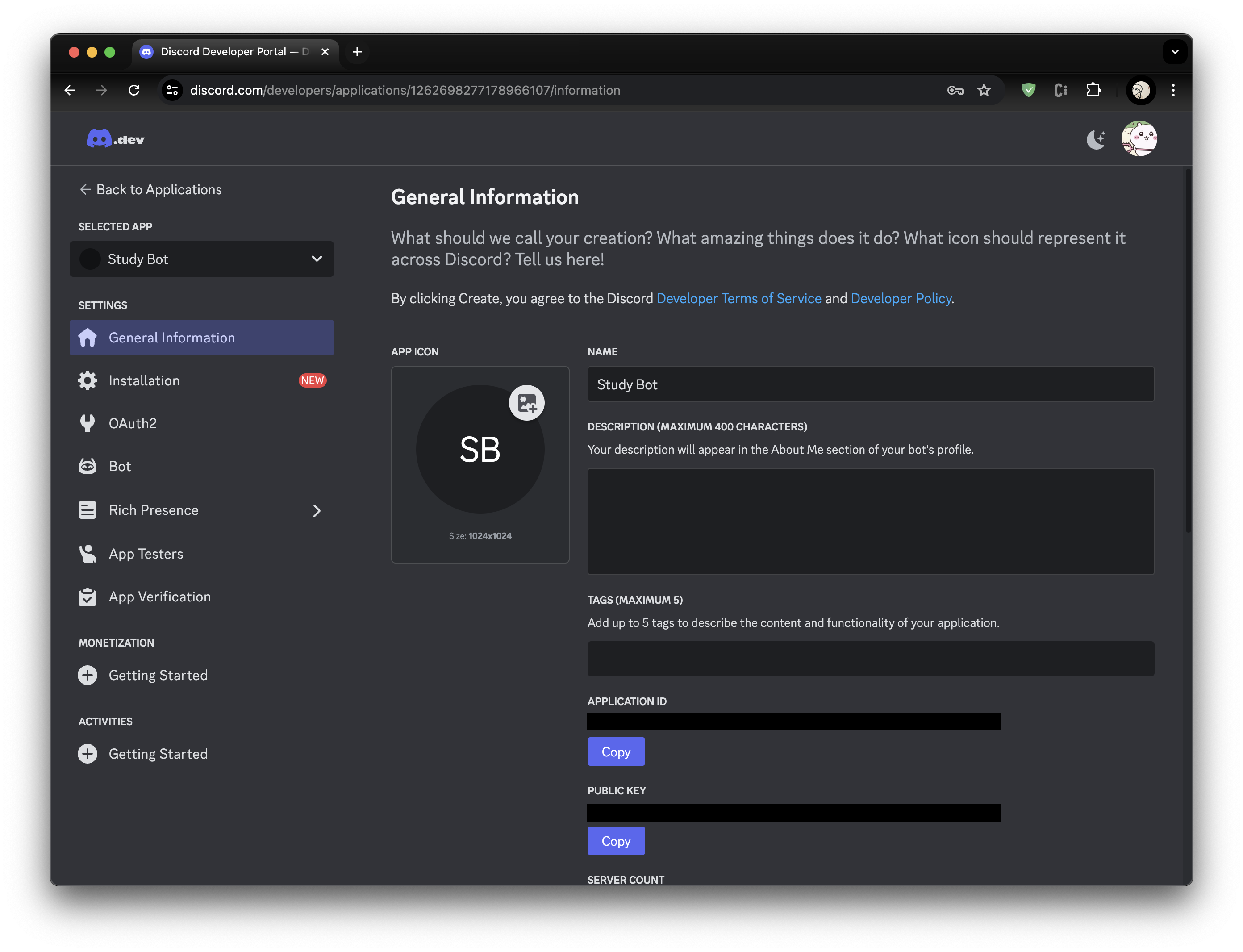The height and width of the screenshot is (952, 1243).
Task: Open the extensions puzzle icon
Action: [1093, 90]
